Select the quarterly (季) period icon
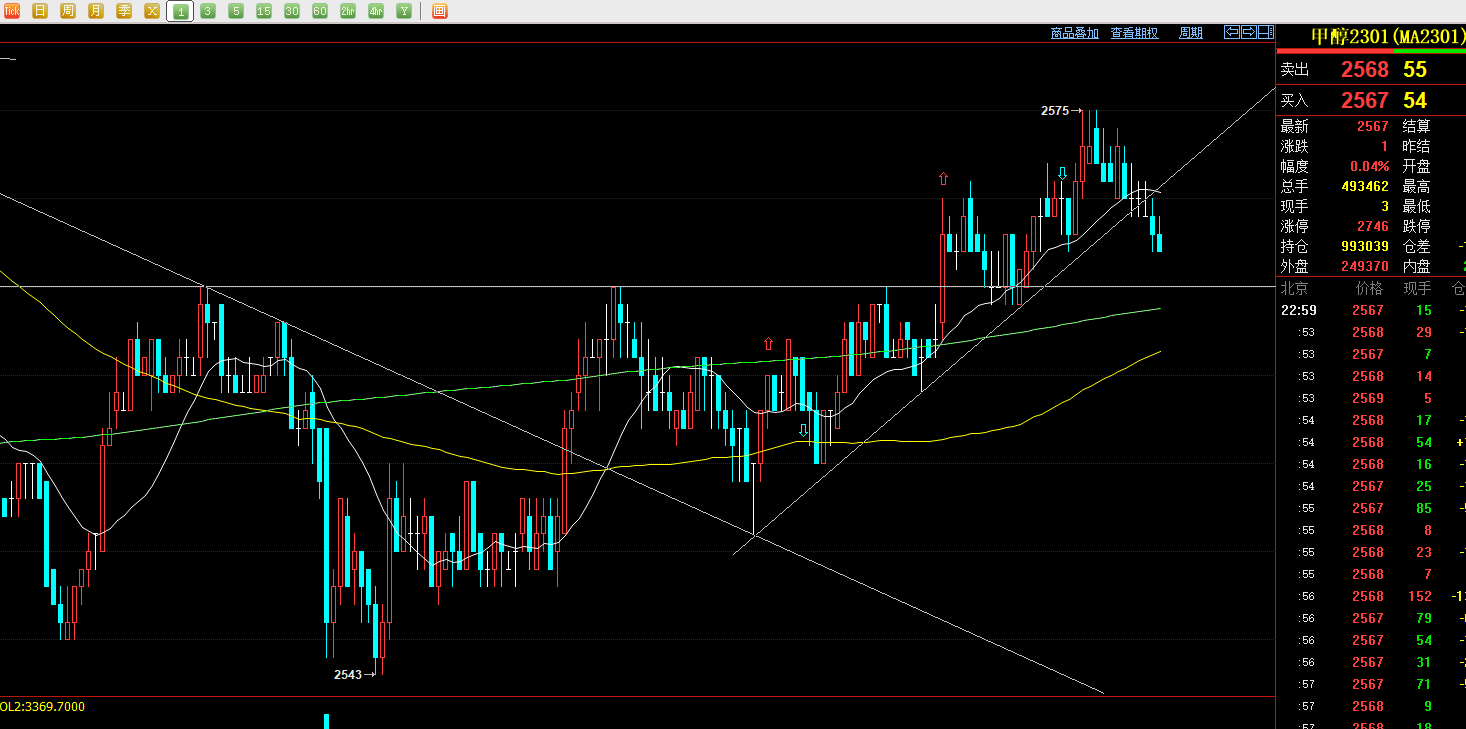Image resolution: width=1466 pixels, height=729 pixels. point(124,11)
